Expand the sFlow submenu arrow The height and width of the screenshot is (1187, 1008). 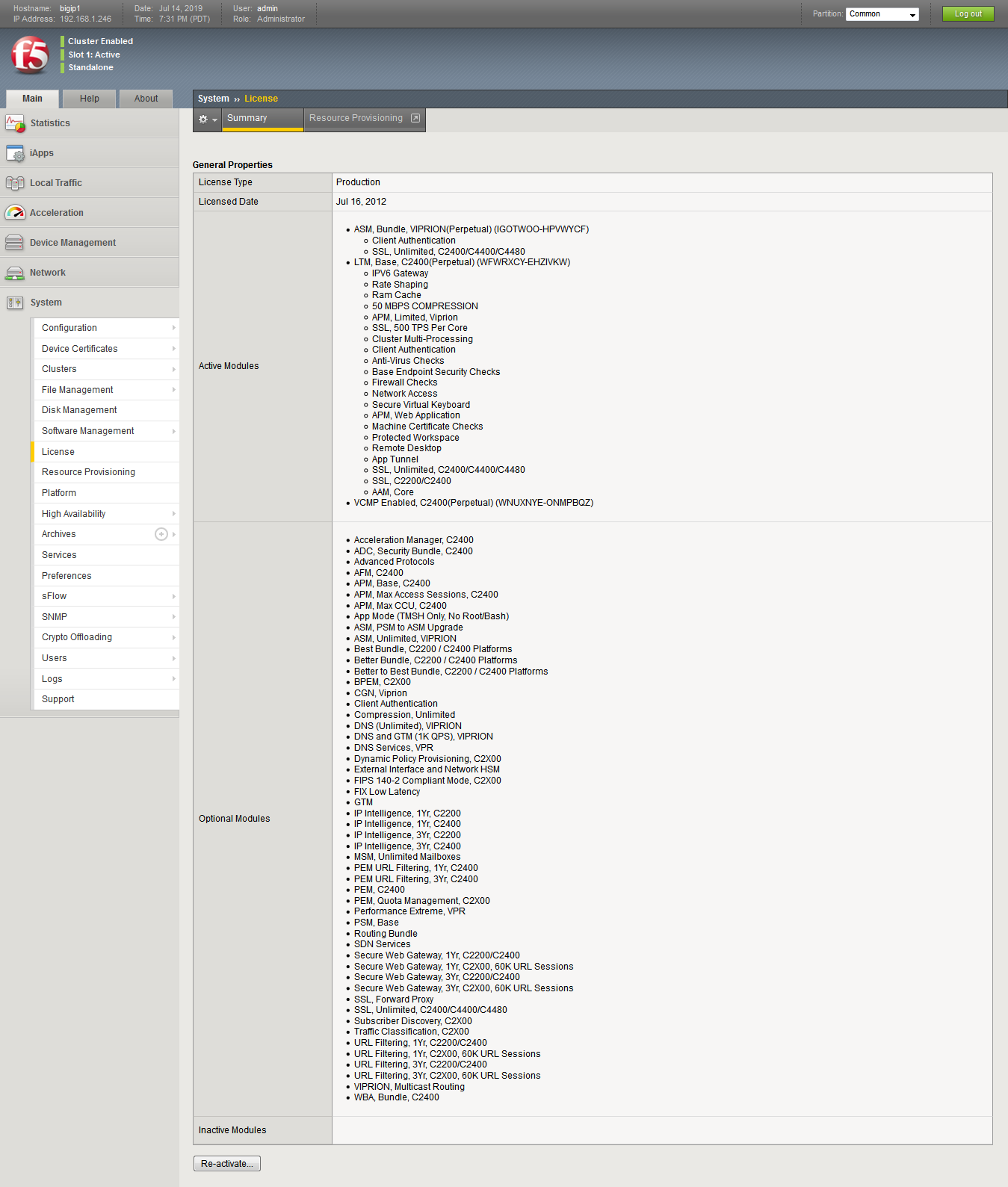174,596
